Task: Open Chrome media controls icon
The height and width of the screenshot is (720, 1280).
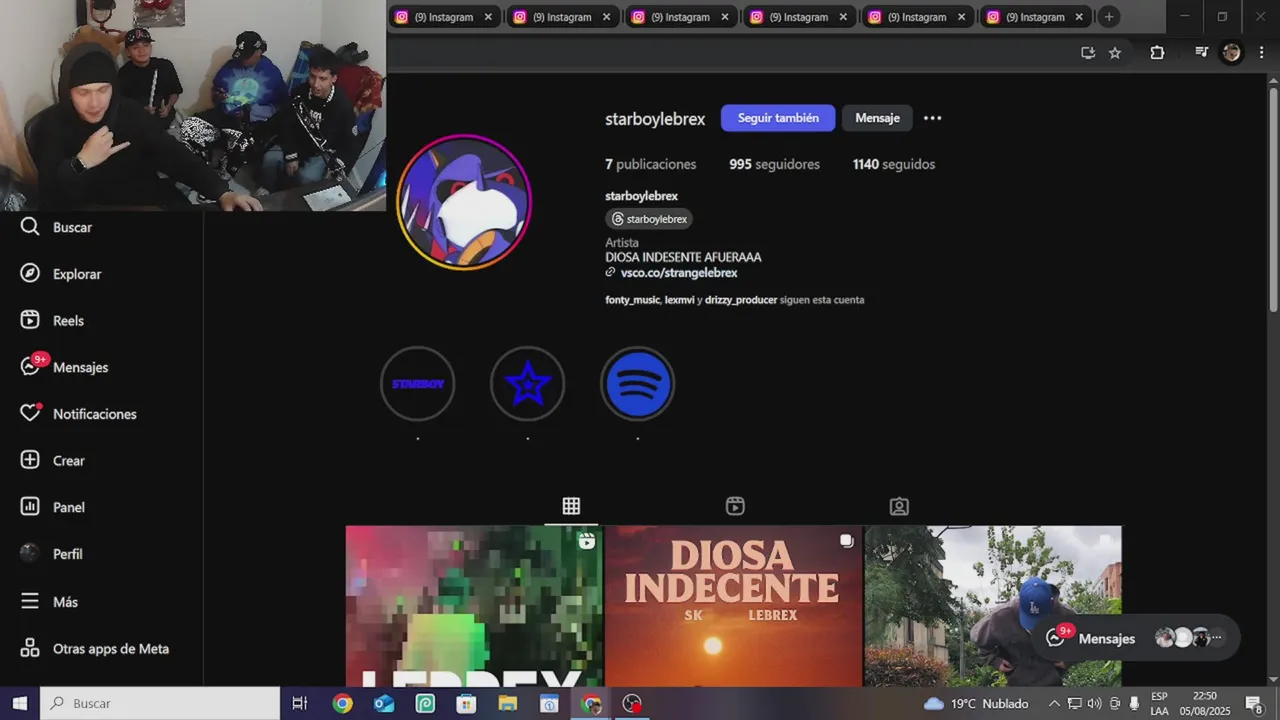Action: 1201,53
